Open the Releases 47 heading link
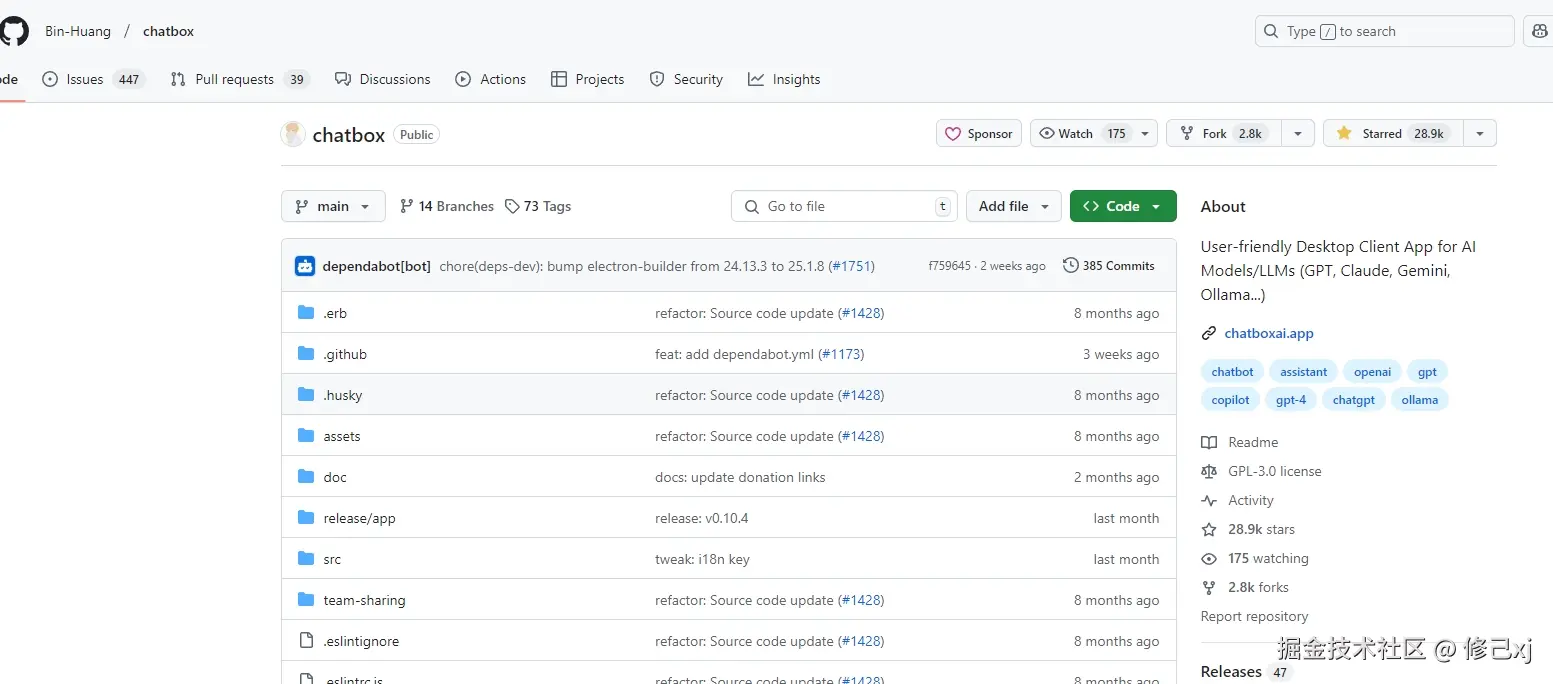This screenshot has width=1553, height=684. (1246, 672)
